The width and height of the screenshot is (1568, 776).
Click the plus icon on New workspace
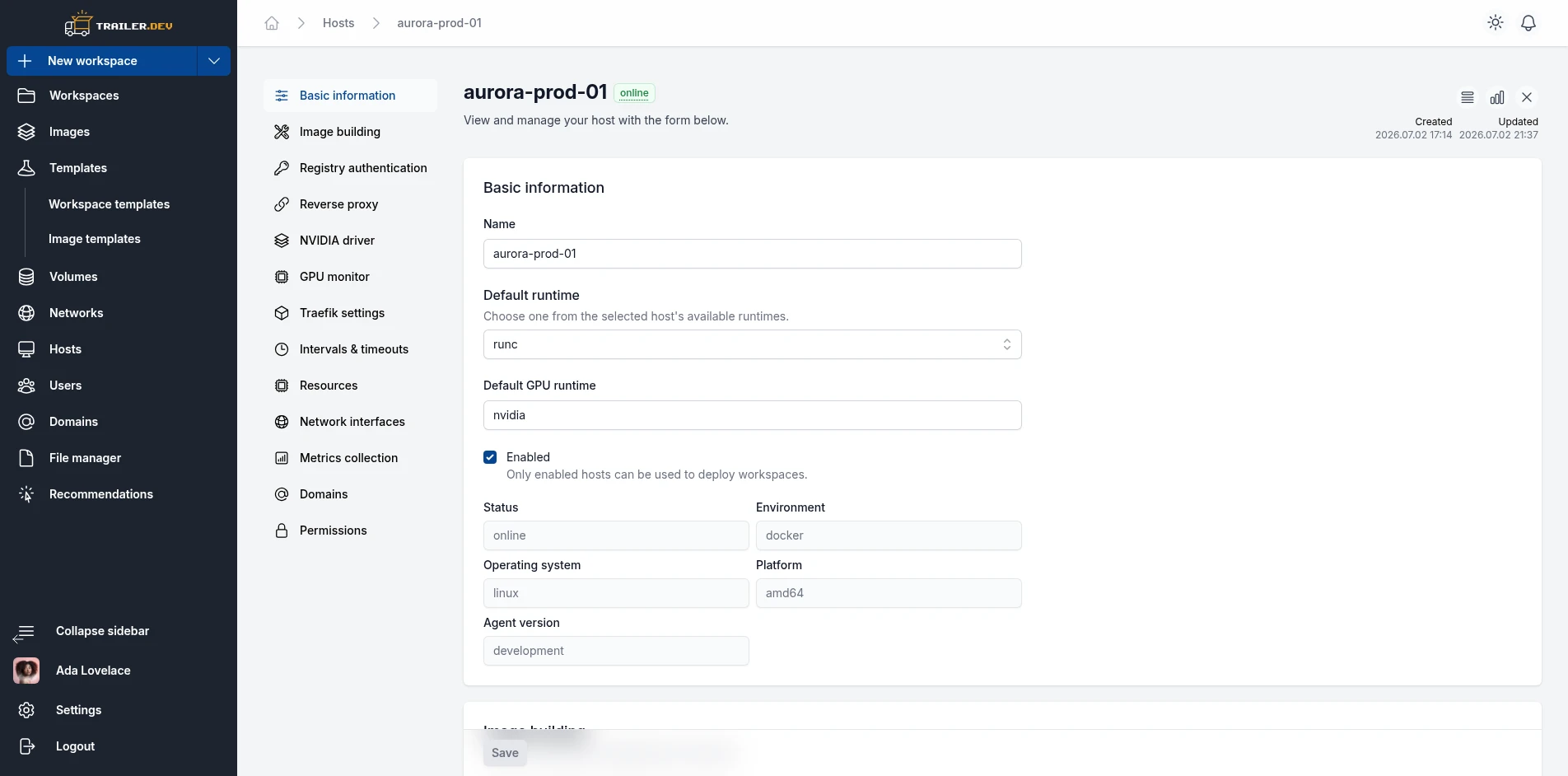pos(25,61)
